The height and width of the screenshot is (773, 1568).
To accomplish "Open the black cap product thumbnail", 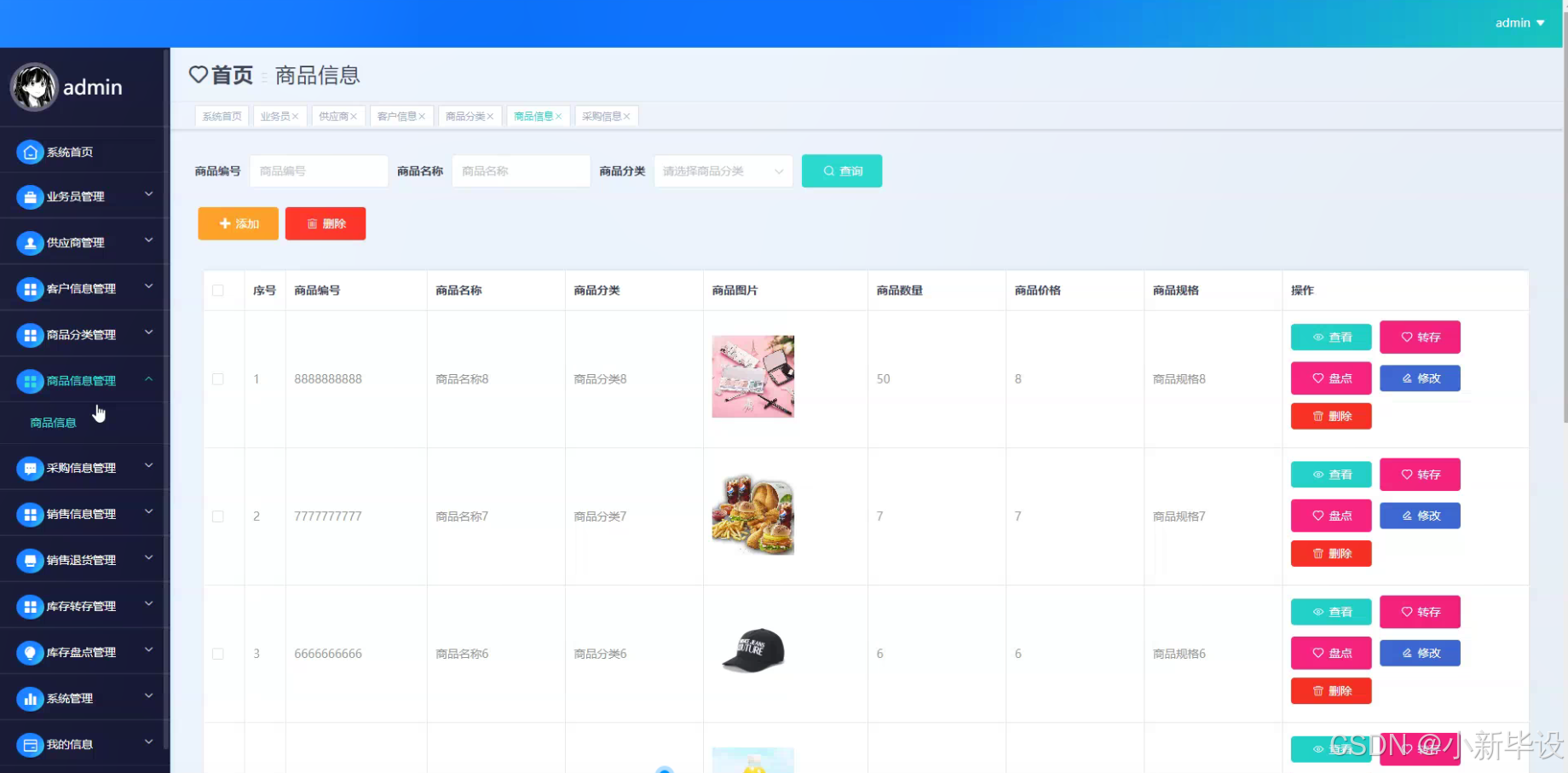I will [753, 652].
